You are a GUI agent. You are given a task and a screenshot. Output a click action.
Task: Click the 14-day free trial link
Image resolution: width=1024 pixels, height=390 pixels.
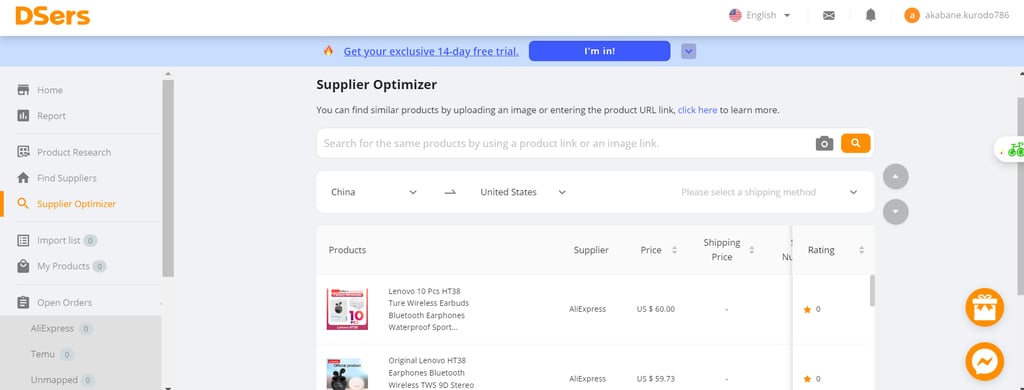[x=431, y=51]
